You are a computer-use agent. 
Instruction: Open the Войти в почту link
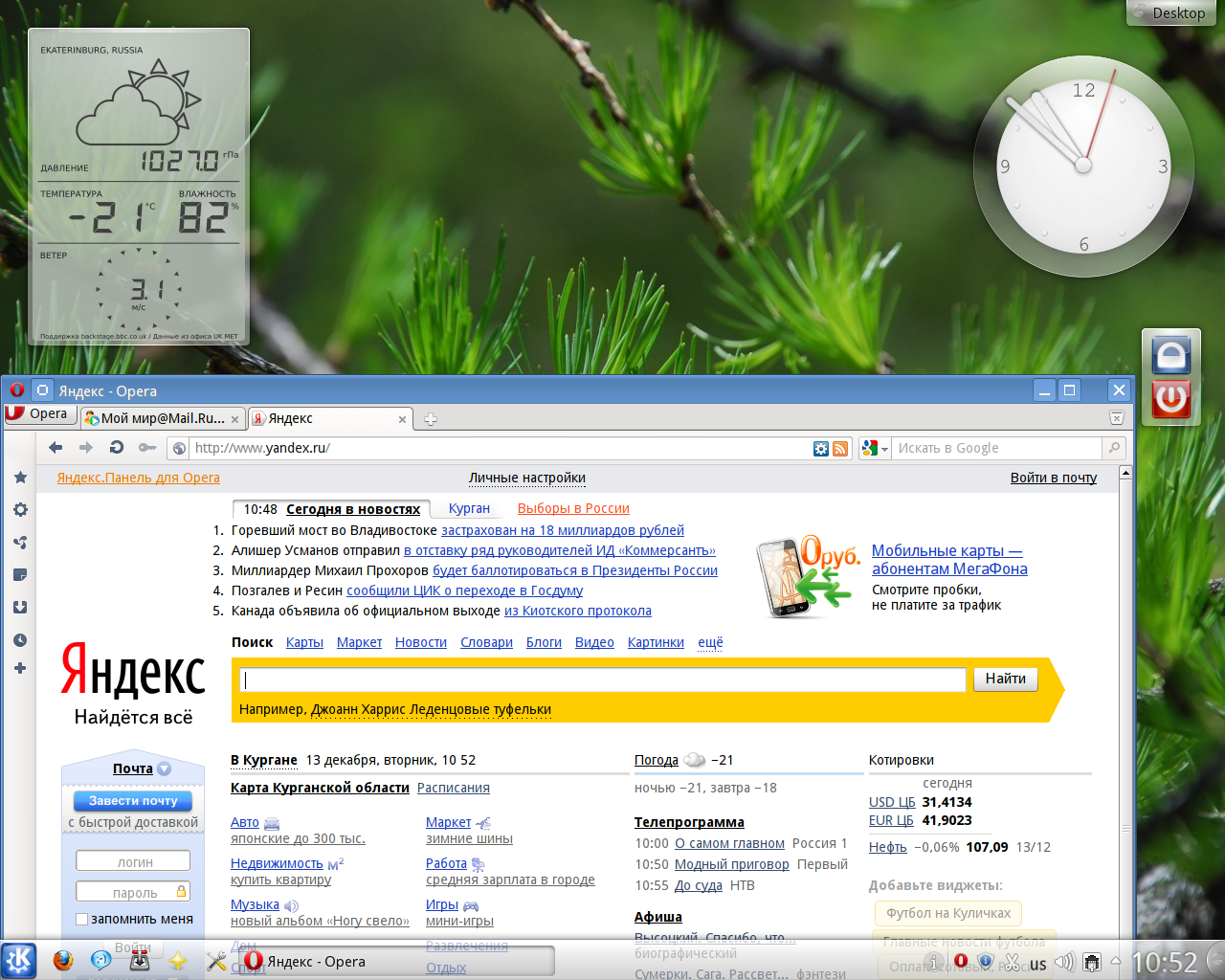1054,478
